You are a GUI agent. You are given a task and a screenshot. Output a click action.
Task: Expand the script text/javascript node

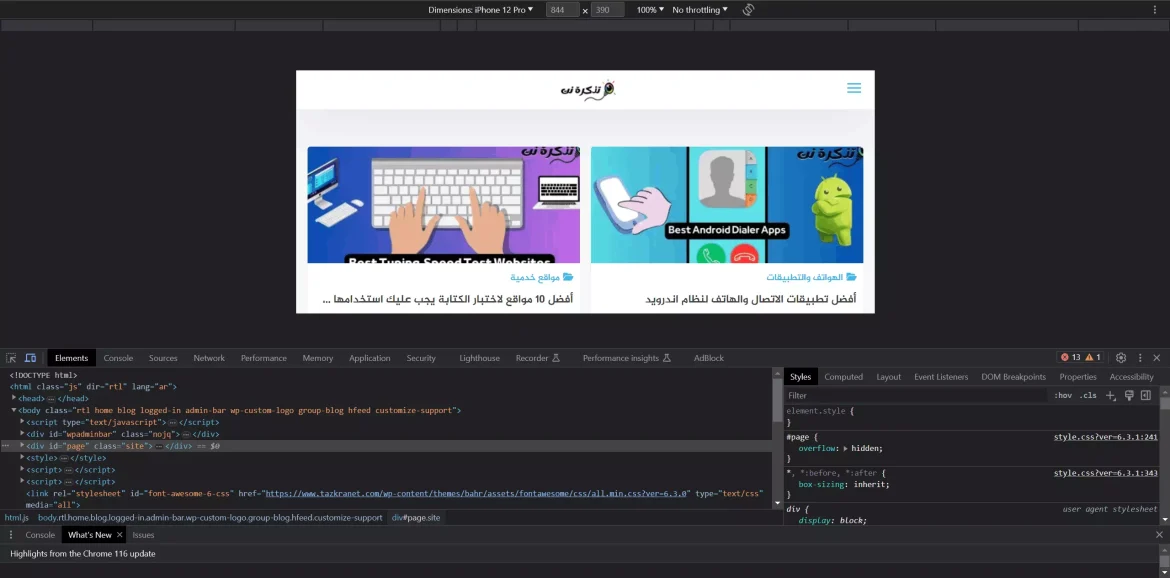[x=22, y=421]
